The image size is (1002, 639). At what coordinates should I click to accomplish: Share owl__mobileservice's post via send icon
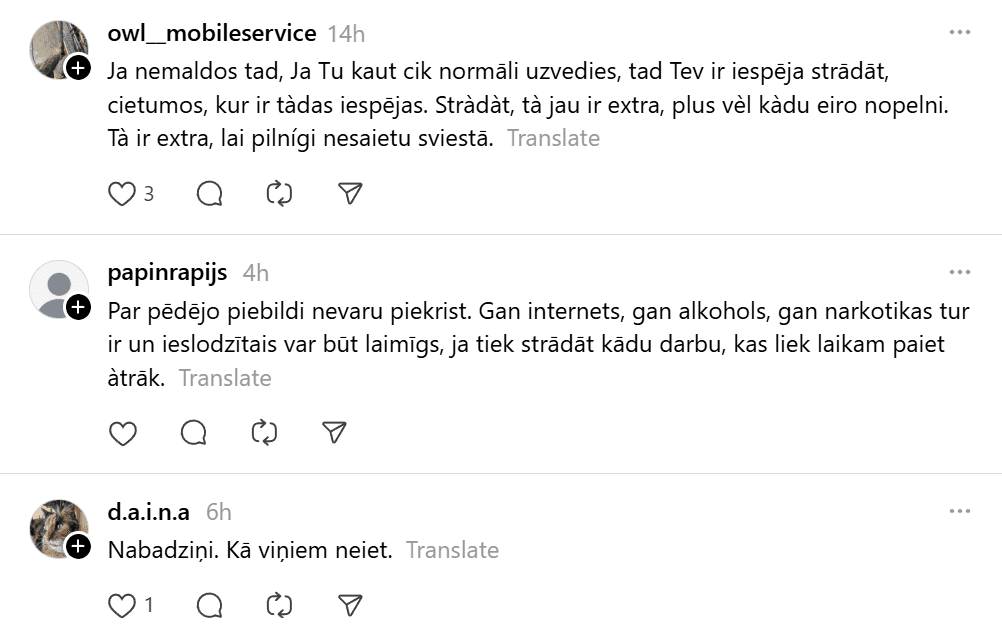(350, 194)
